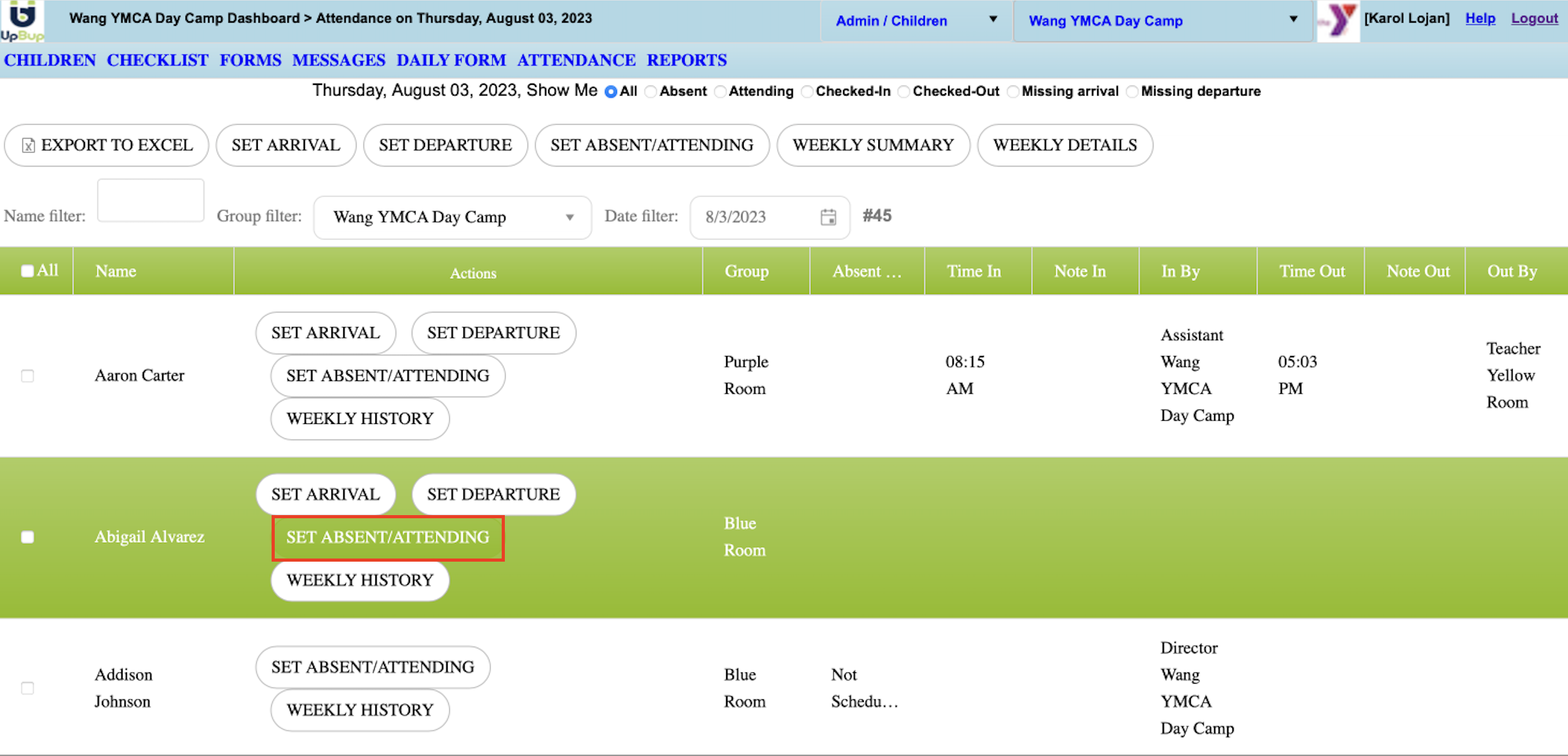Tick Abigail Alvarez's row checkbox
The width and height of the screenshot is (1568, 756).
coord(28,537)
